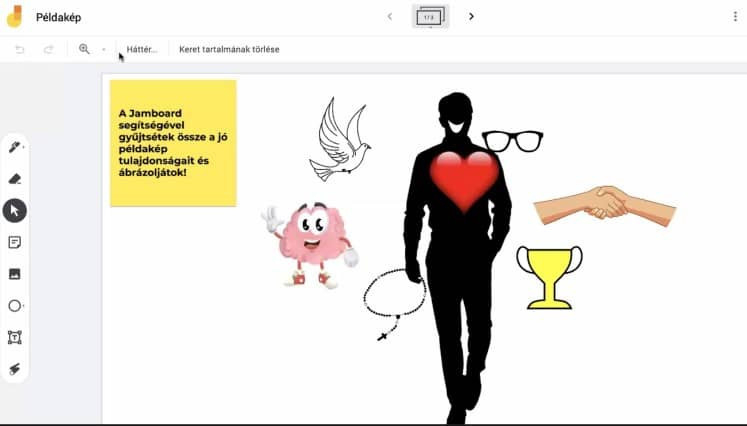Go to the previous frame
Viewport: 747px width, 426px height.
point(390,17)
